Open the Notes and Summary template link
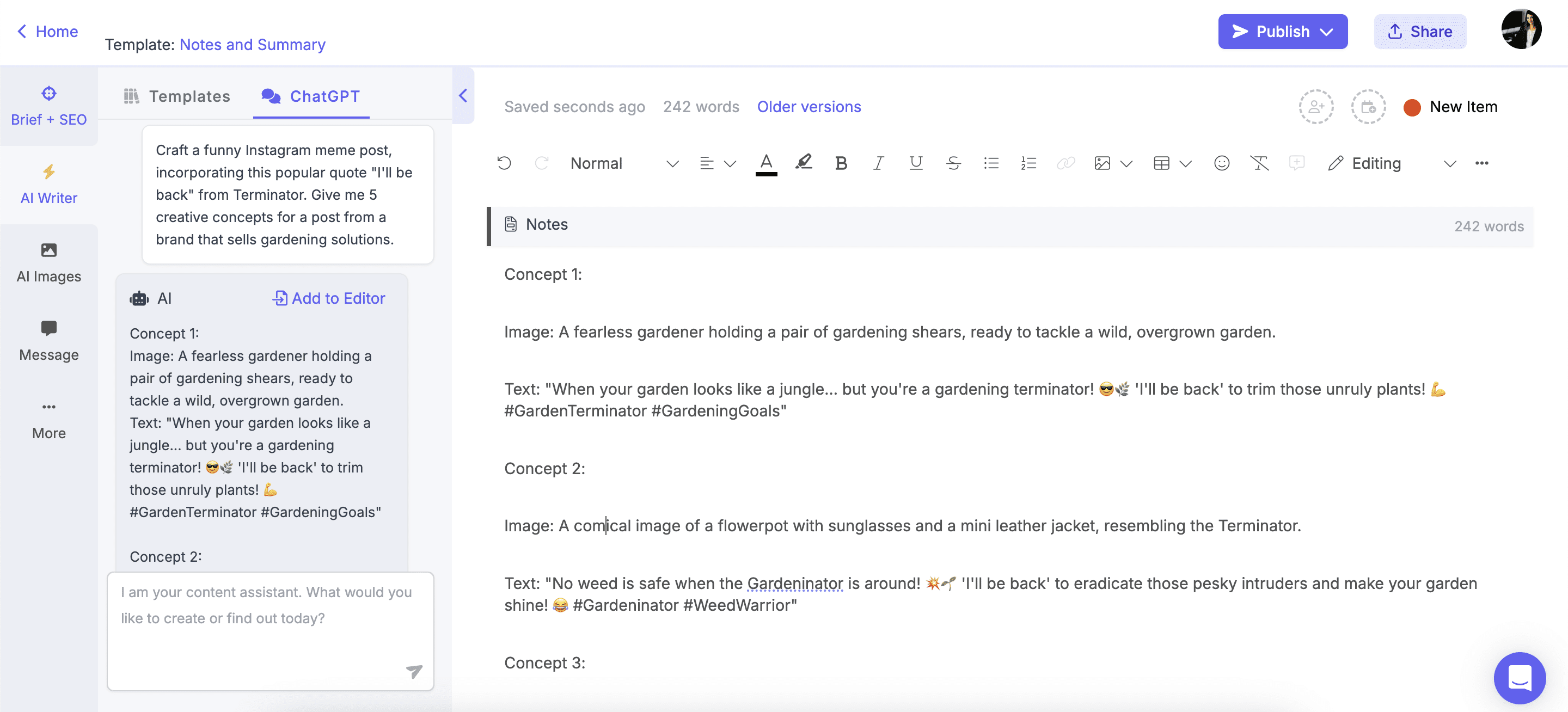The width and height of the screenshot is (1568, 712). click(x=252, y=45)
